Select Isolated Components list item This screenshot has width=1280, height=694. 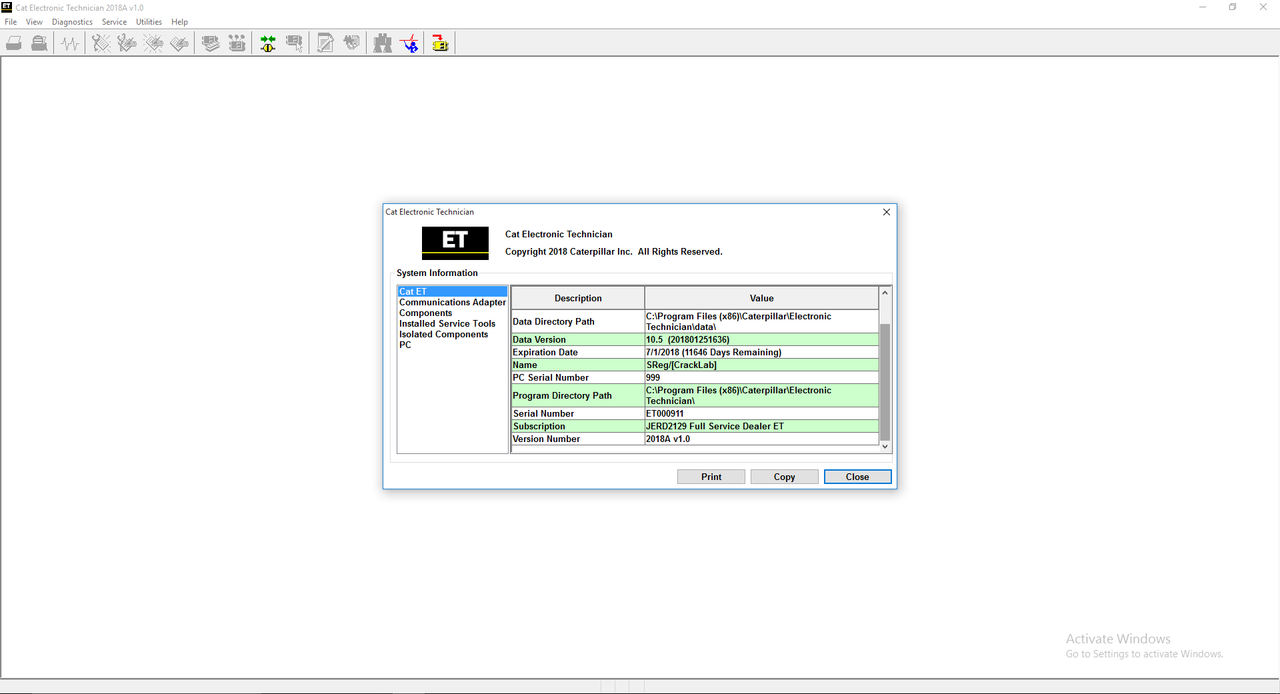coord(452,334)
